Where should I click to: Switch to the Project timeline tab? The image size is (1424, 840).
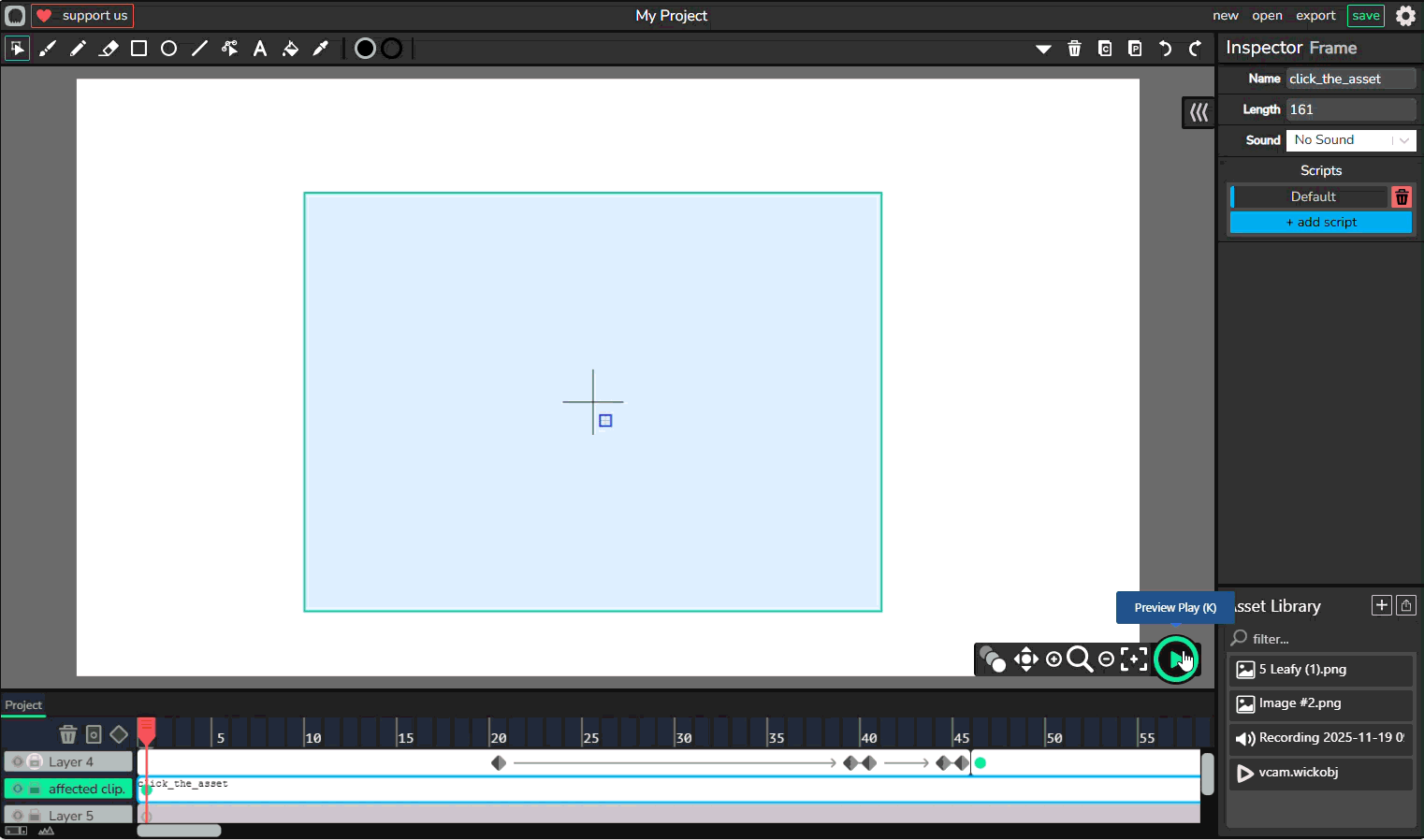click(x=23, y=705)
